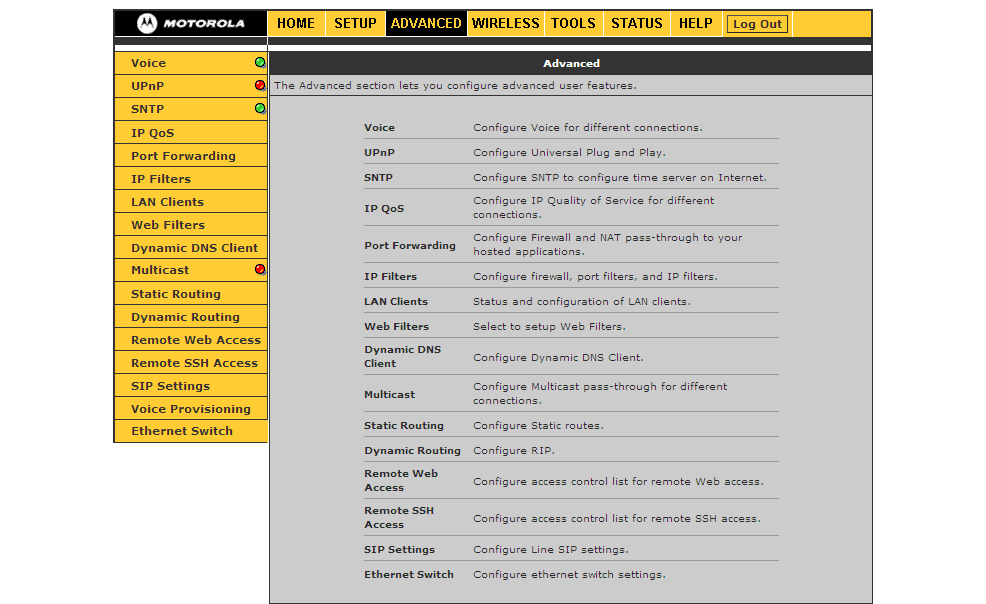
Task: Click Dynamic Routing in the Advanced table
Action: tap(413, 451)
